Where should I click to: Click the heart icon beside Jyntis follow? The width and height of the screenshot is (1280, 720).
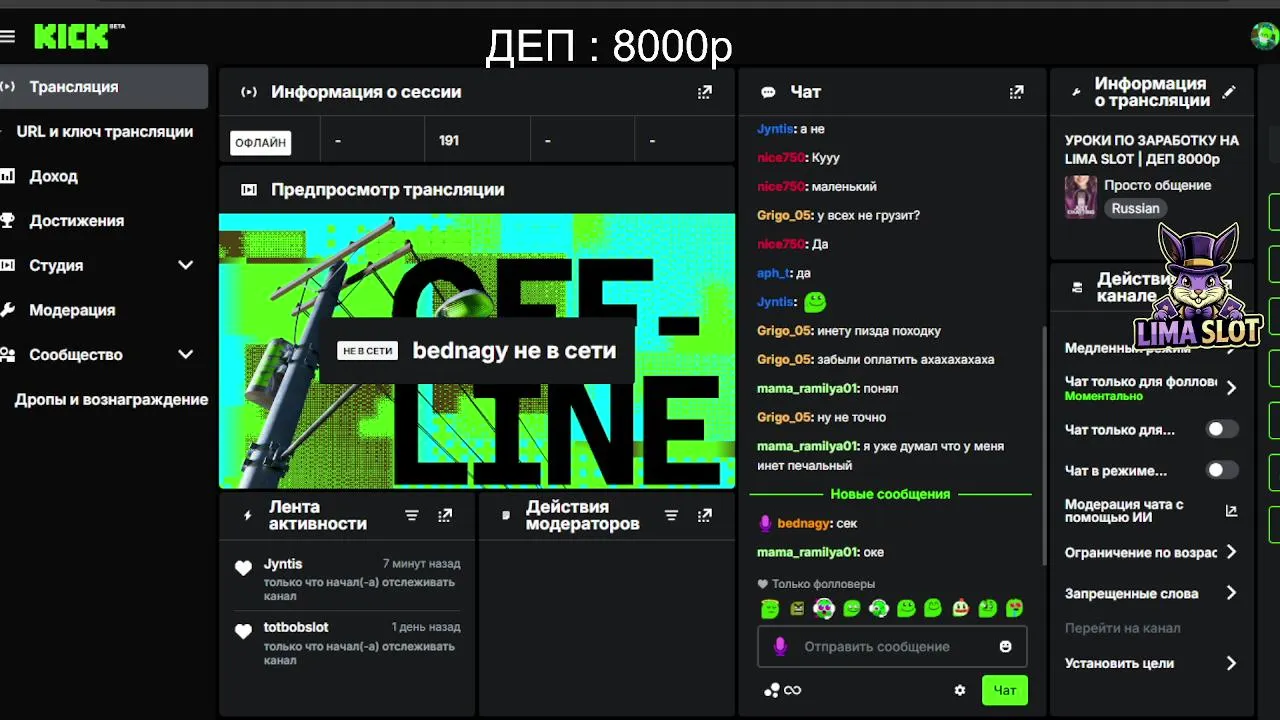pos(243,568)
